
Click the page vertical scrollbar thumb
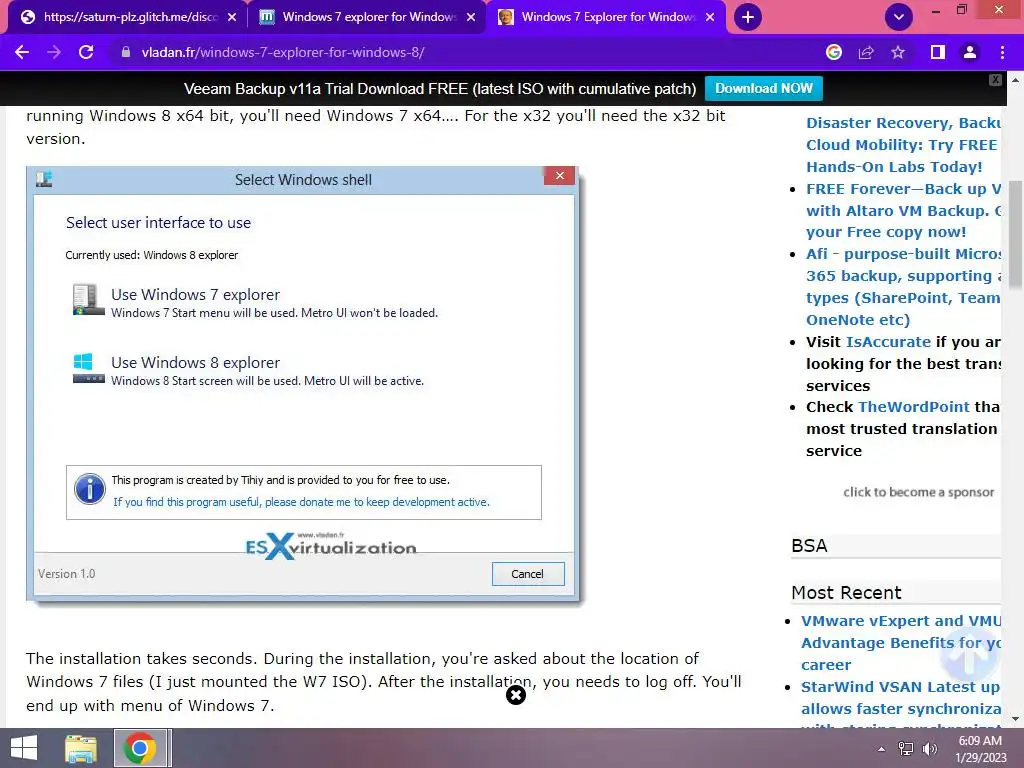1016,234
